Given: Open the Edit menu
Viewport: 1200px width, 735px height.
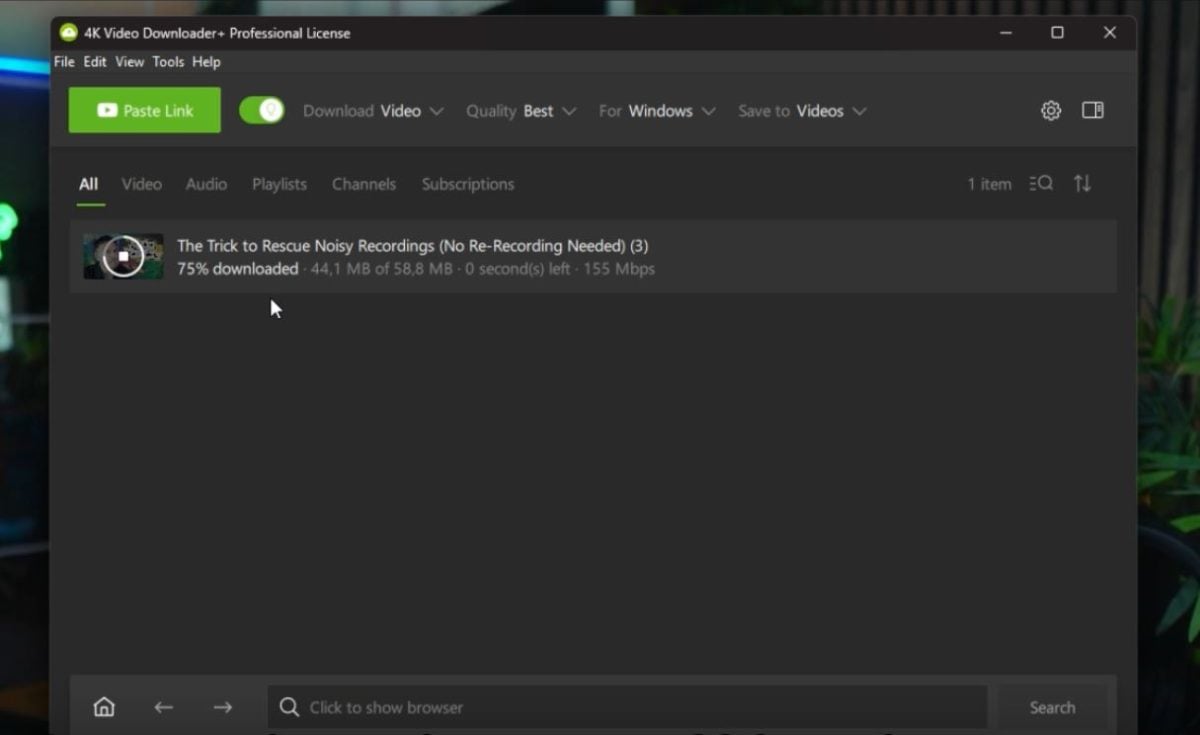Looking at the screenshot, I should point(95,62).
